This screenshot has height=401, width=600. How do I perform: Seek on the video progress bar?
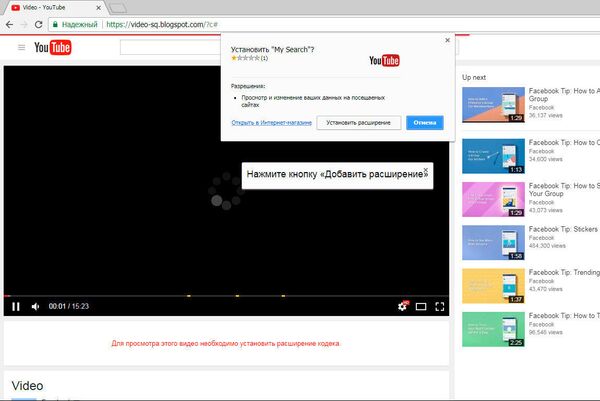coord(200,296)
